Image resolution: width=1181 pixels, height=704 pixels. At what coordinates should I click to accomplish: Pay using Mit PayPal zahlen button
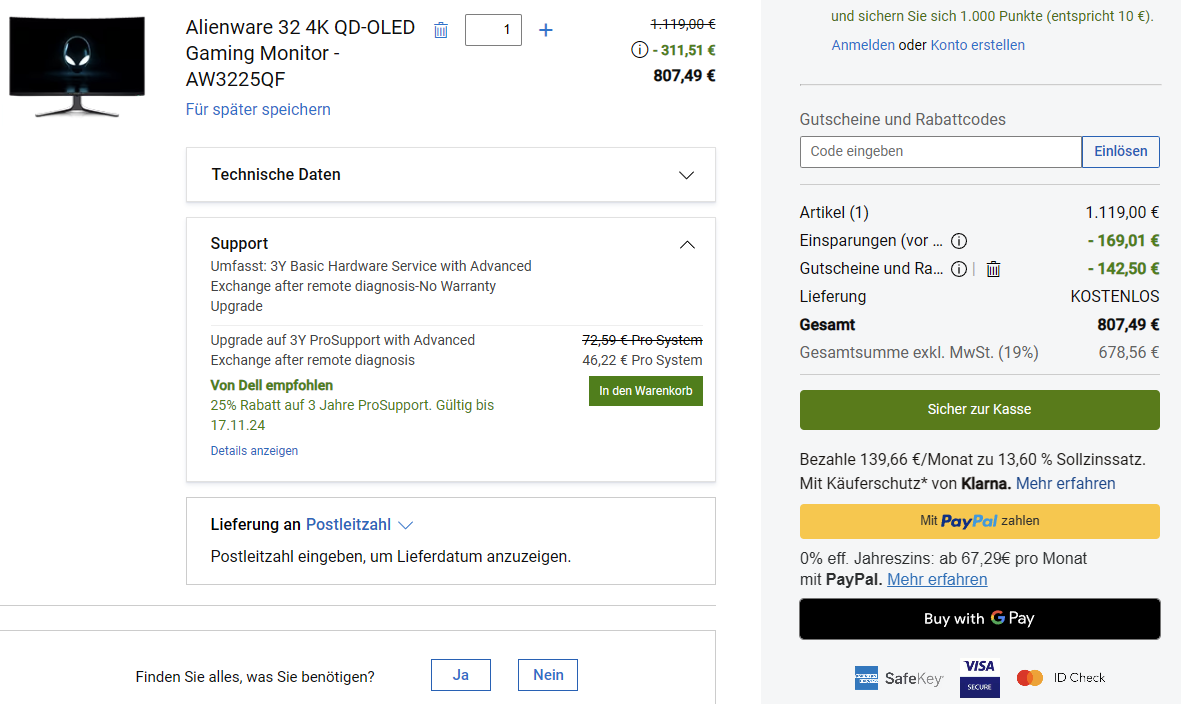[979, 521]
